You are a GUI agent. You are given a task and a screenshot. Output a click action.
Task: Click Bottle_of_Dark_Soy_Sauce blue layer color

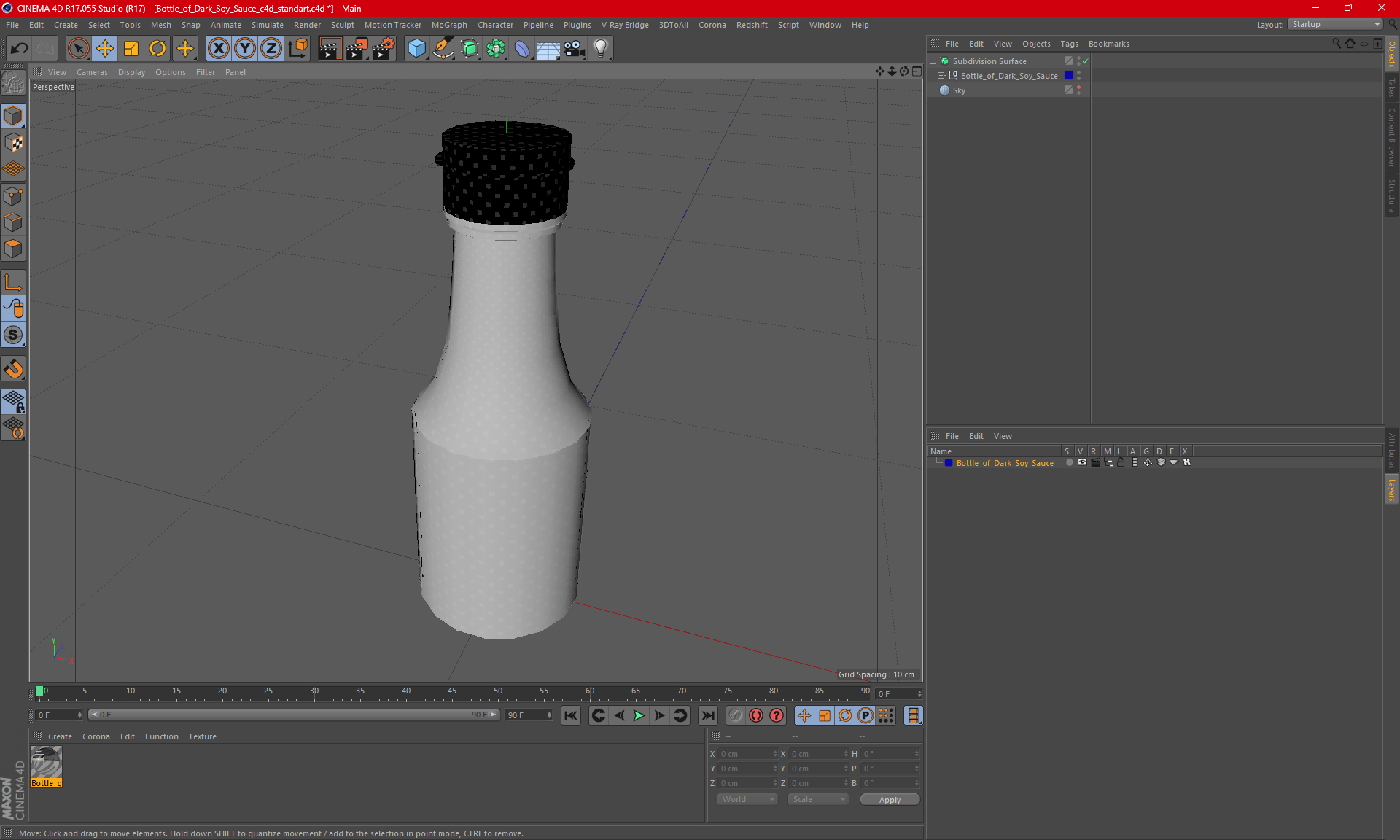click(1069, 76)
